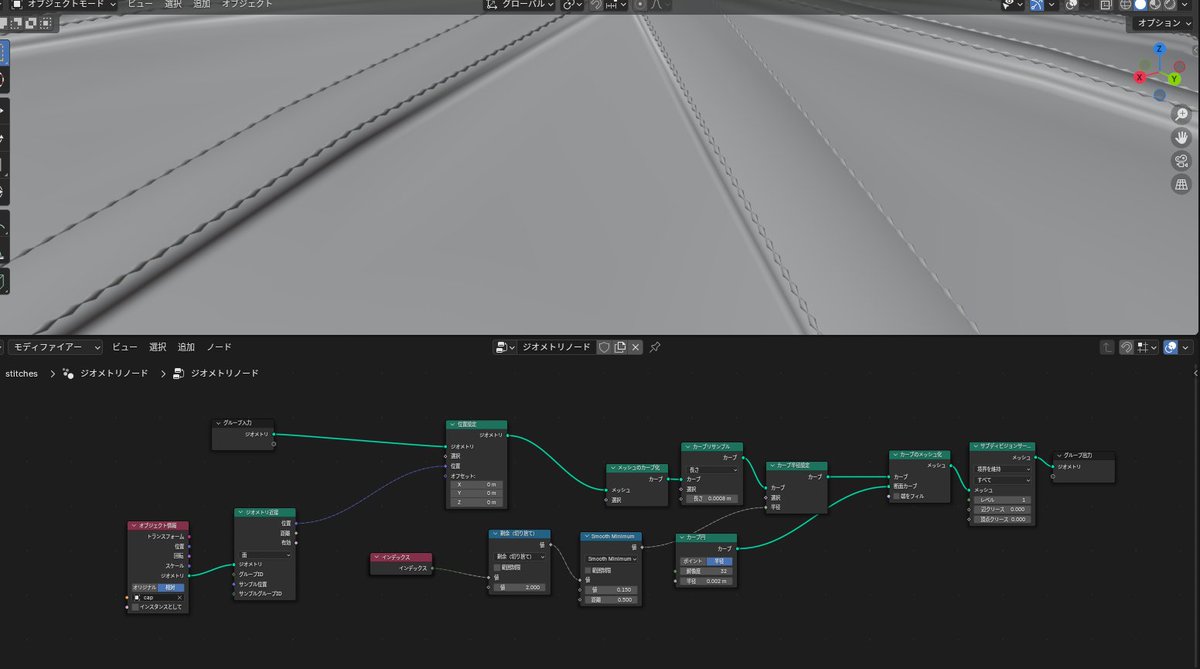Screen dimensions: 1200x669
Task: Duplicate the node group with the copy icon
Action: coord(620,347)
